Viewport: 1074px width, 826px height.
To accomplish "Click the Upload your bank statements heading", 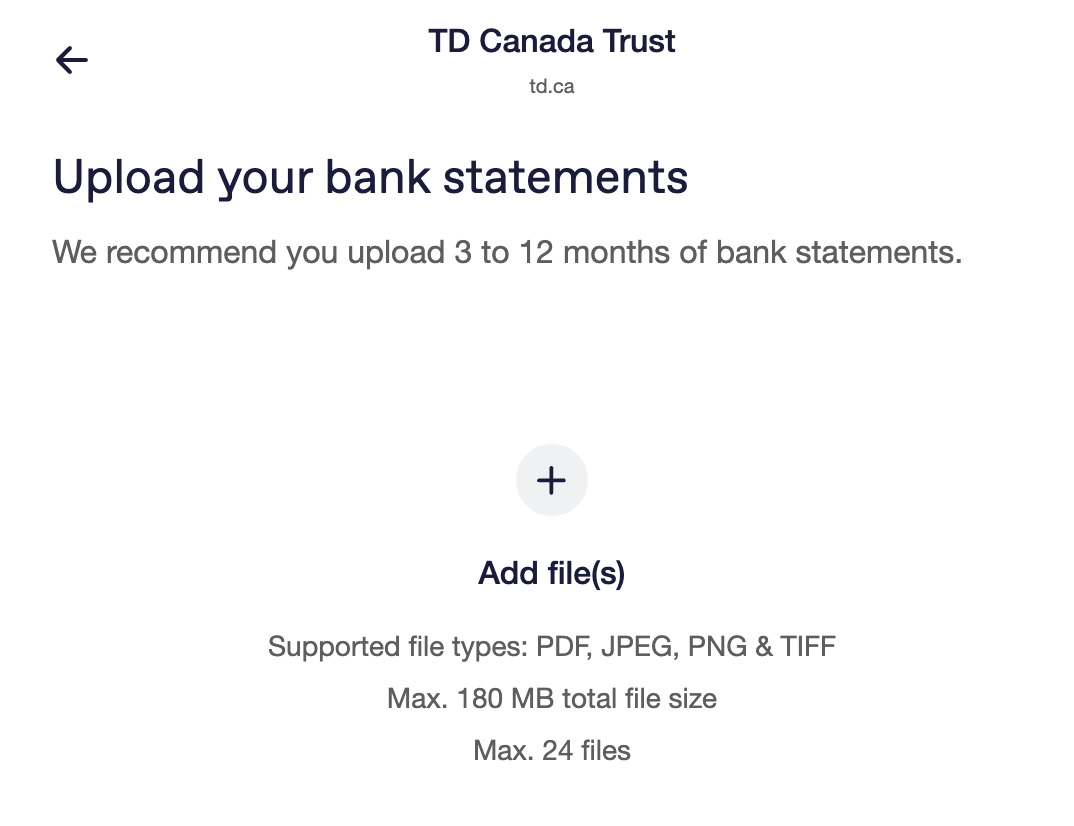I will pos(371,176).
